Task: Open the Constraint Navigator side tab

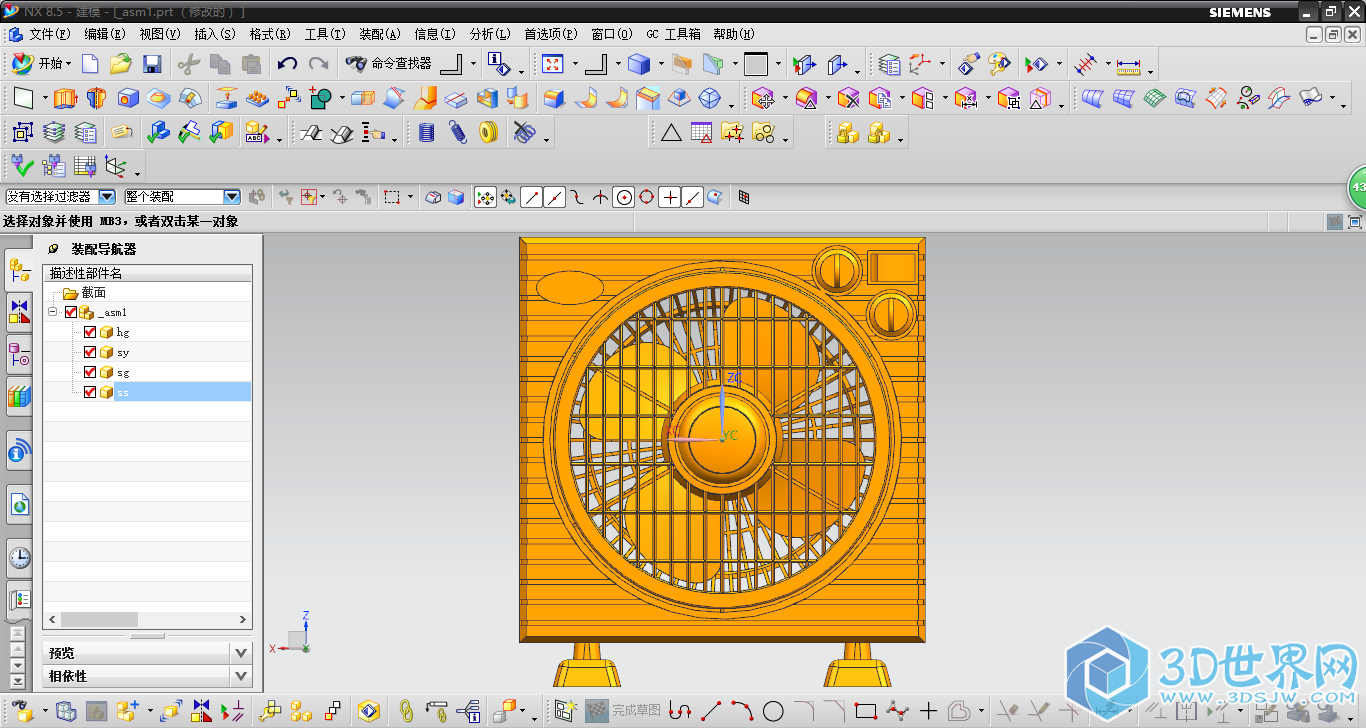Action: [x=19, y=311]
